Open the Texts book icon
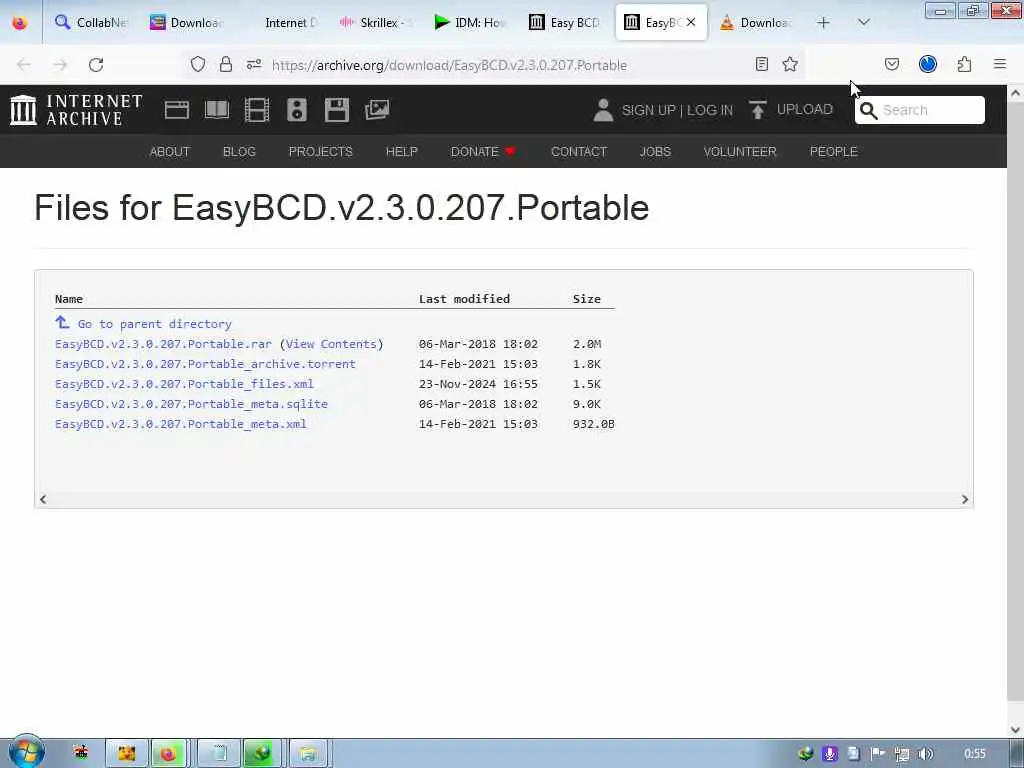The width and height of the screenshot is (1024, 768). coord(217,110)
